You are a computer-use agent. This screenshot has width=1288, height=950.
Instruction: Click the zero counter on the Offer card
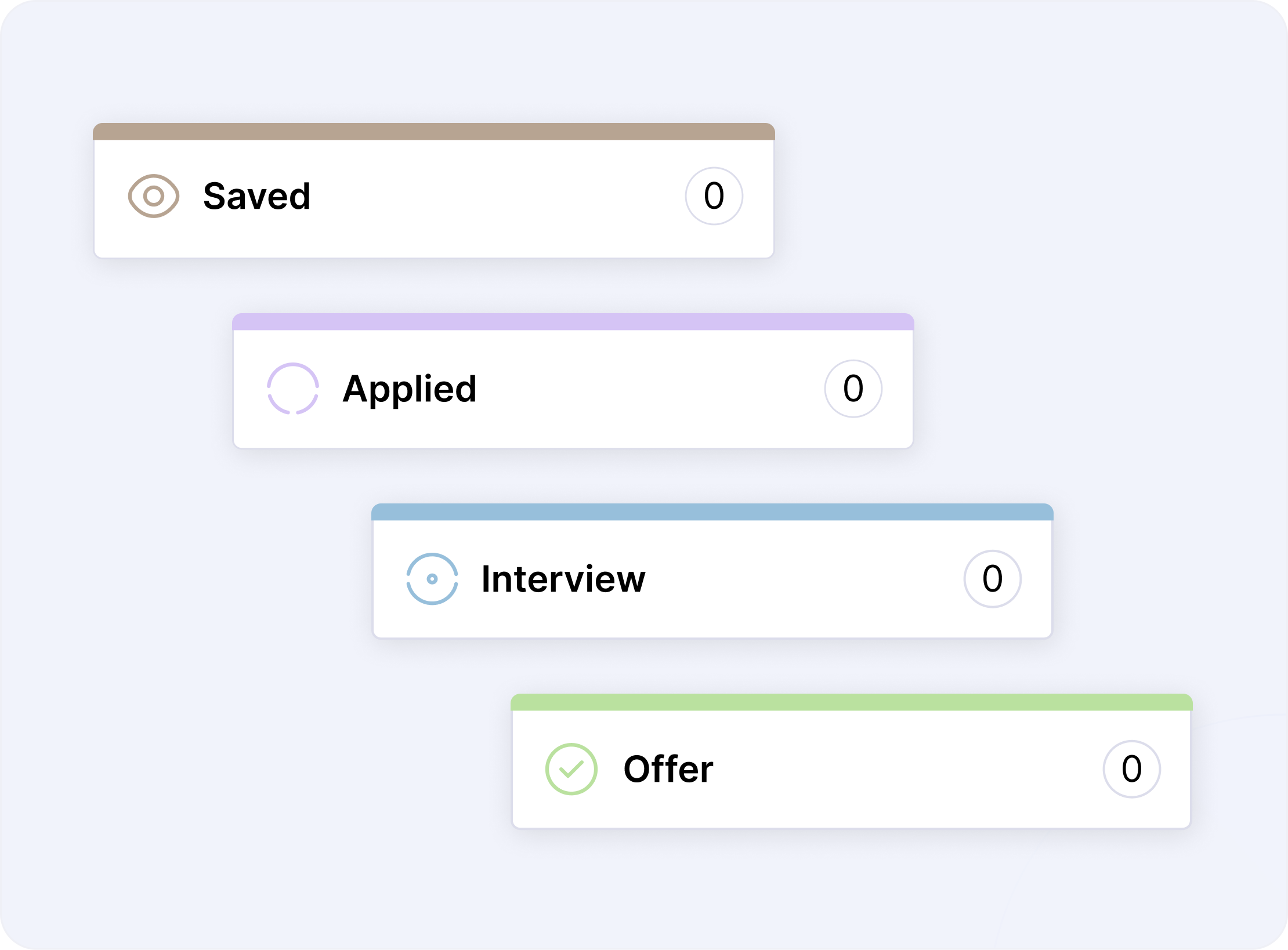[x=1132, y=768]
